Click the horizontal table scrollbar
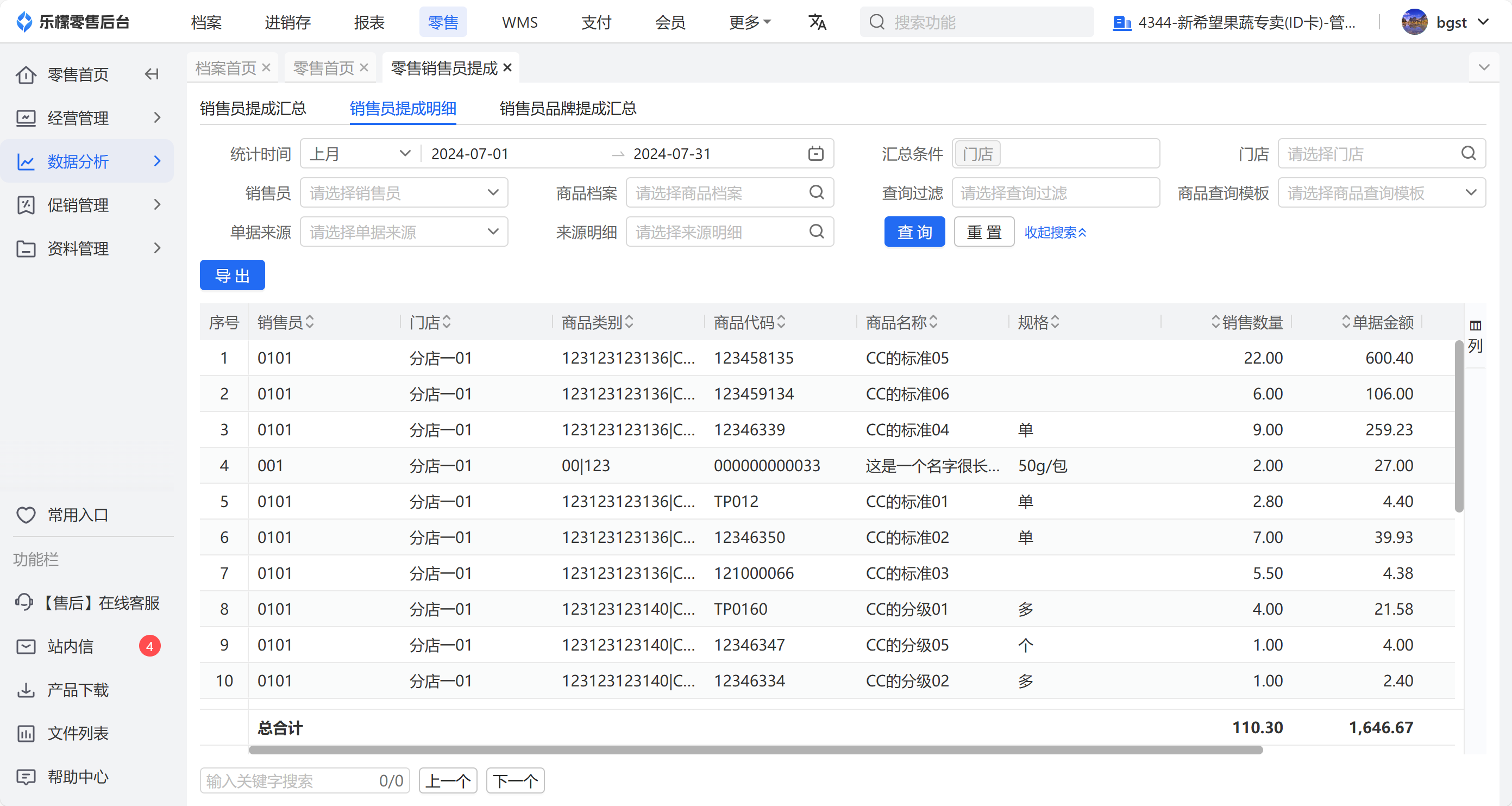1512x806 pixels. pyautogui.click(x=755, y=749)
